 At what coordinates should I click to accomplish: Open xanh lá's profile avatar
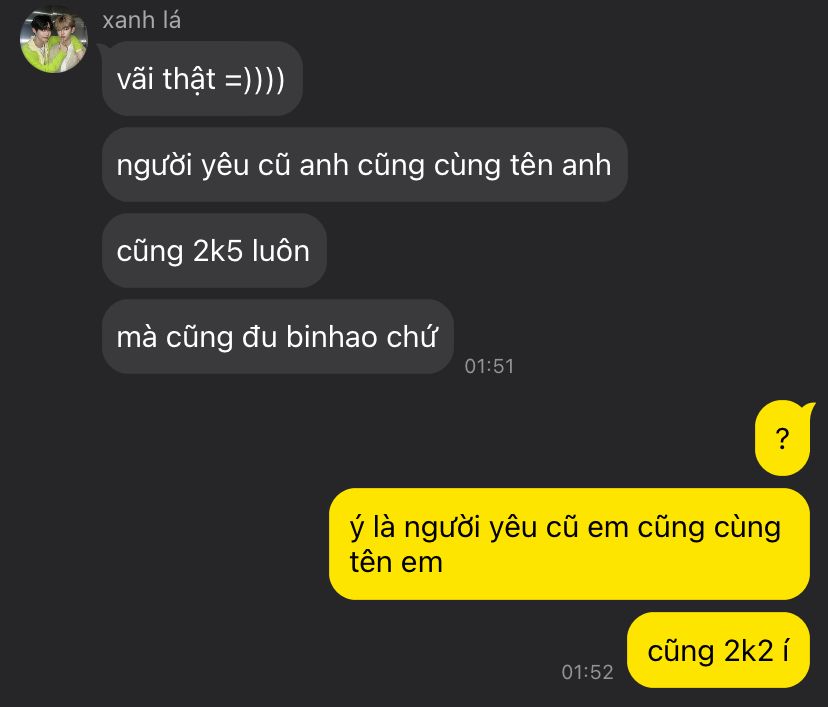coord(54,41)
